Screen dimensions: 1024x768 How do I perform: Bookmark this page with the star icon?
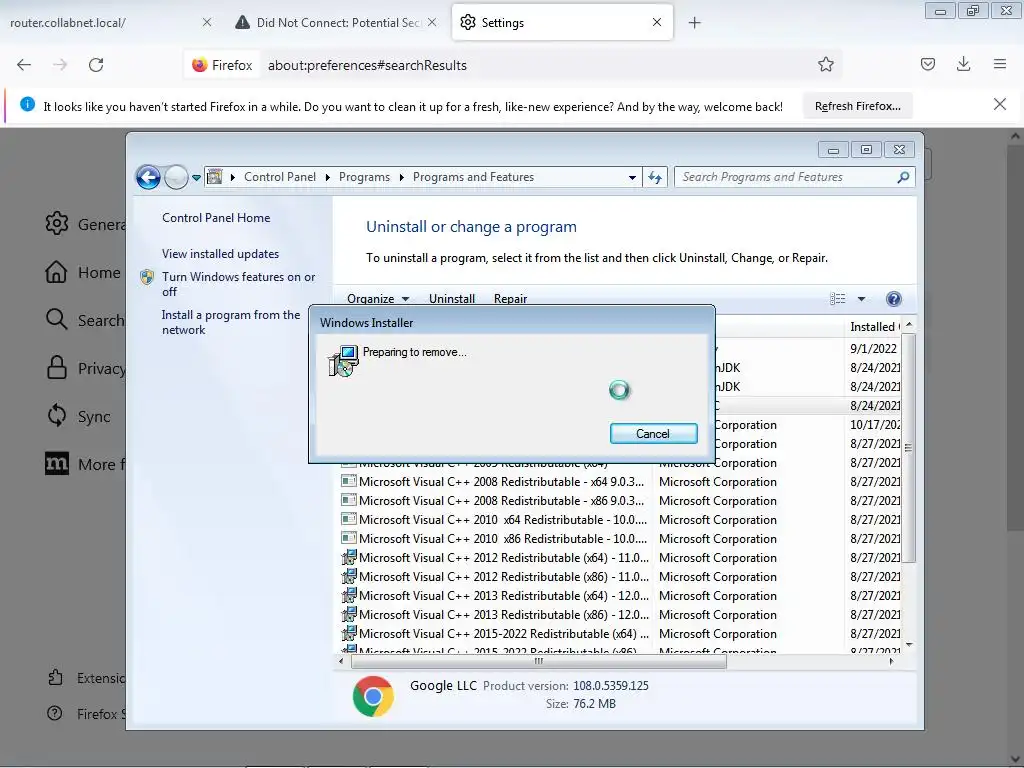(825, 64)
